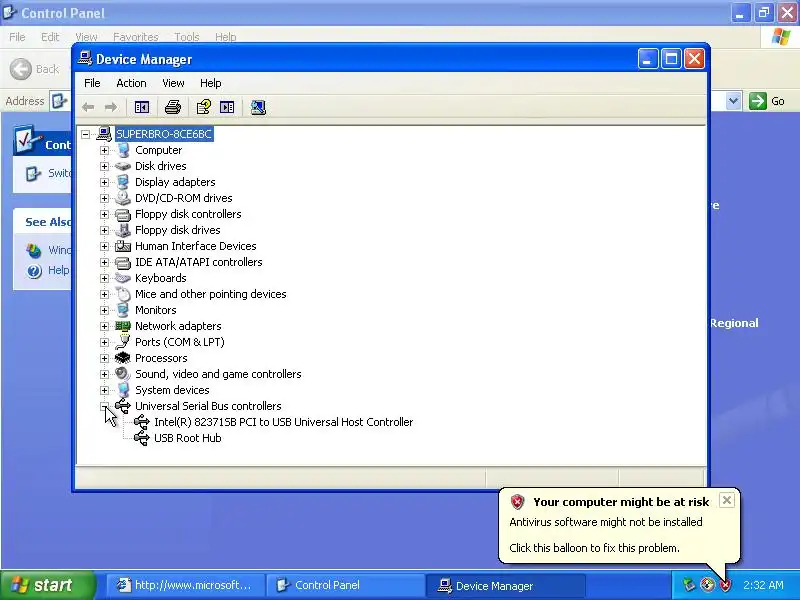
Task: Expand the Network adapters node
Action: coord(105,326)
